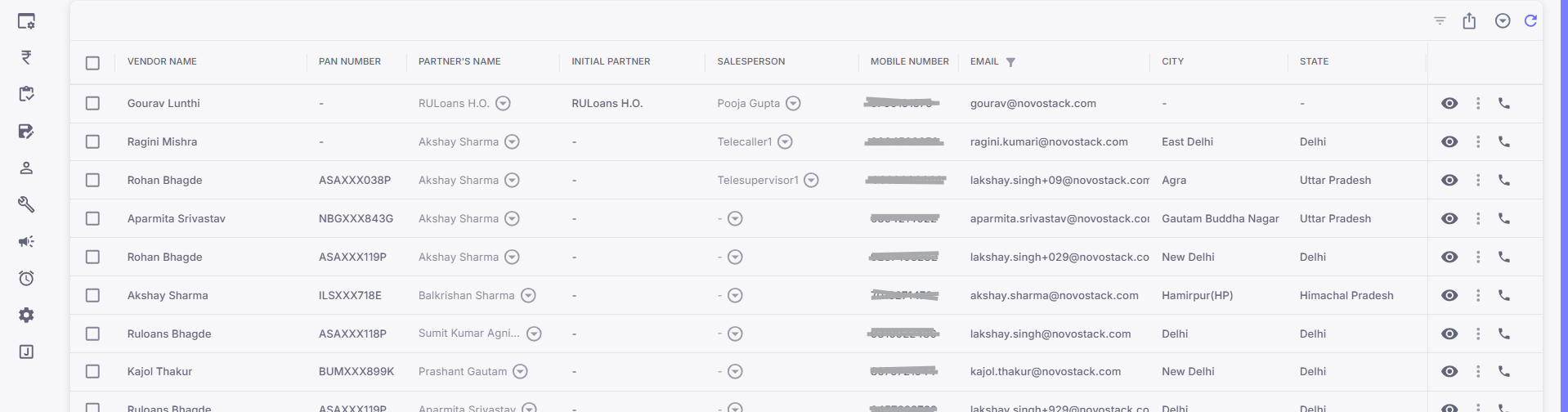The width and height of the screenshot is (1568, 412).
Task: Select the Kajol Thakur row checkbox
Action: click(92, 371)
